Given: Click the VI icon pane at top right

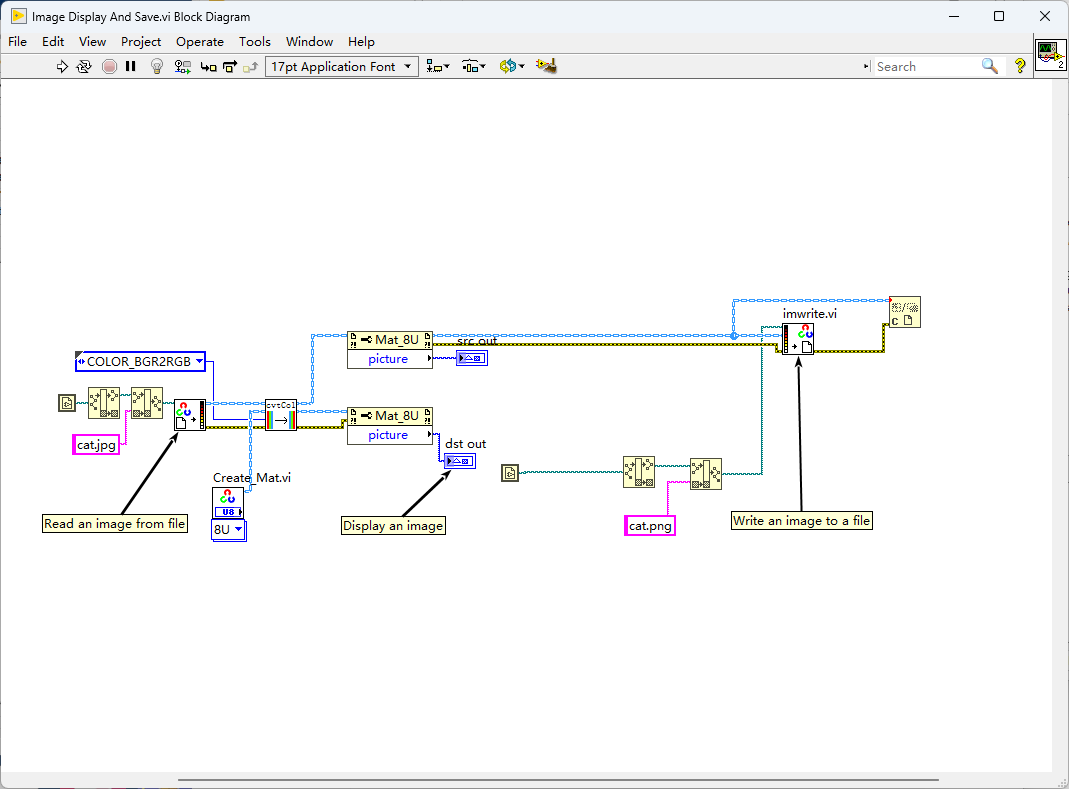Looking at the screenshot, I should click(x=1050, y=54).
